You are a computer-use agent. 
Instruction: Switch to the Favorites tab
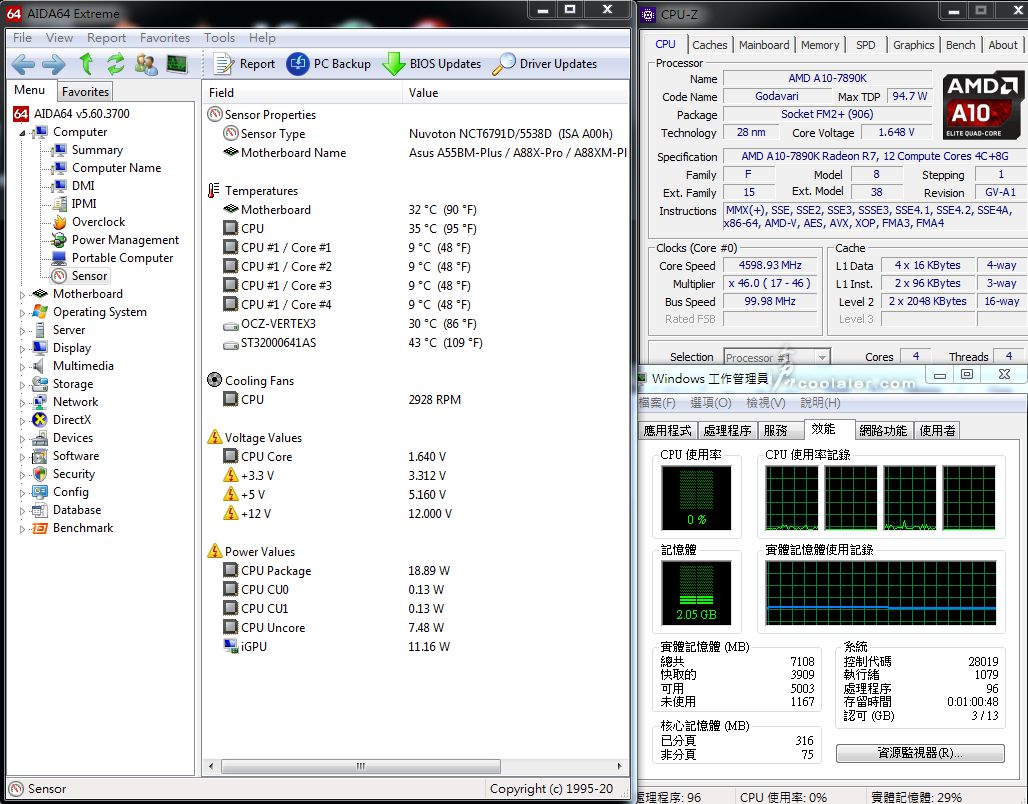(x=85, y=91)
